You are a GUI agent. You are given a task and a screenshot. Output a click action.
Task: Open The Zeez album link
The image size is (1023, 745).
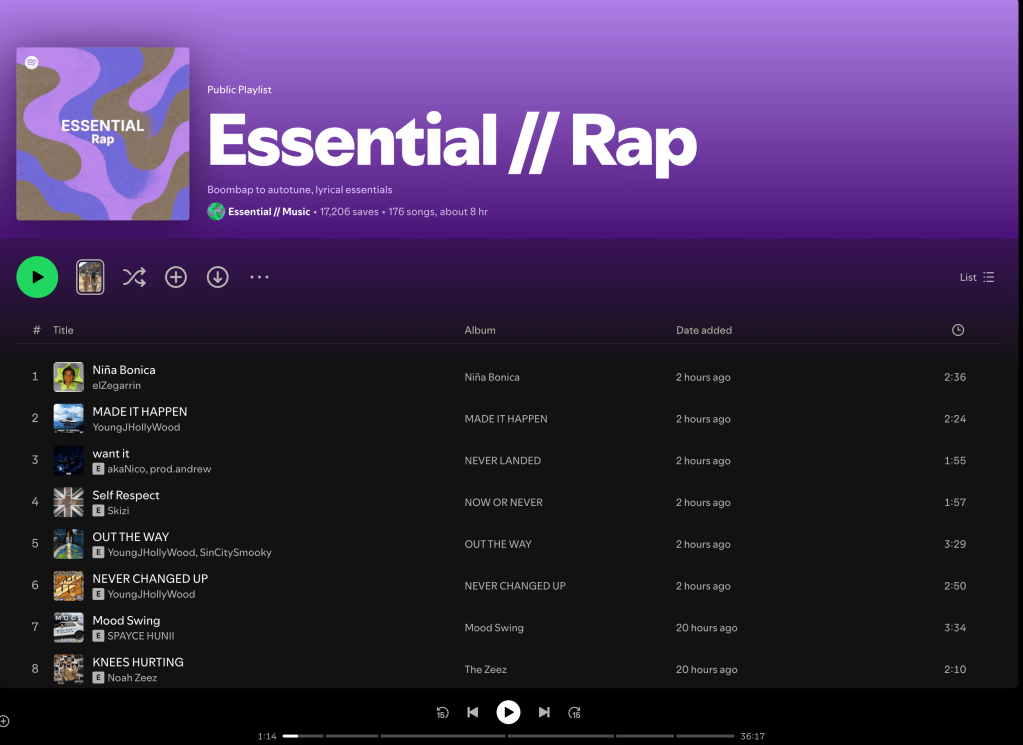click(x=485, y=669)
